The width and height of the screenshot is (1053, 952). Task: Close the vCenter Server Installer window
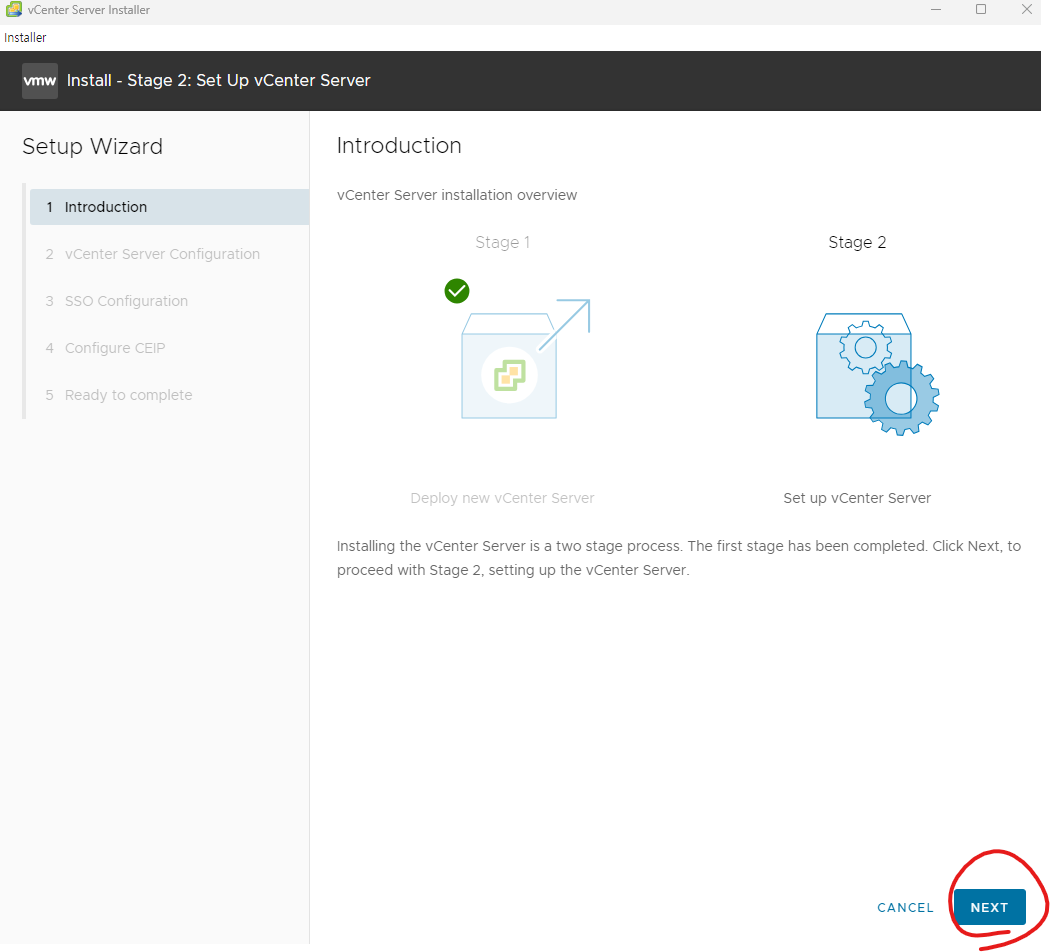[x=1026, y=9]
